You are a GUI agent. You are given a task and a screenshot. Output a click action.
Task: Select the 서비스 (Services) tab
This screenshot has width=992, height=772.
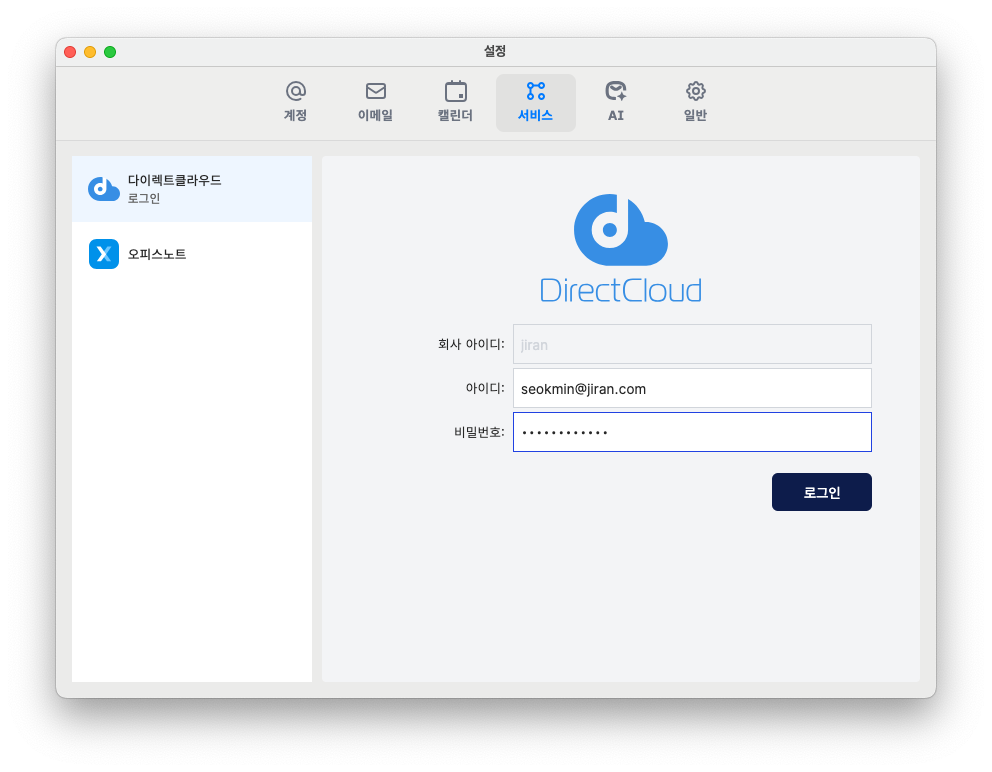click(x=535, y=103)
